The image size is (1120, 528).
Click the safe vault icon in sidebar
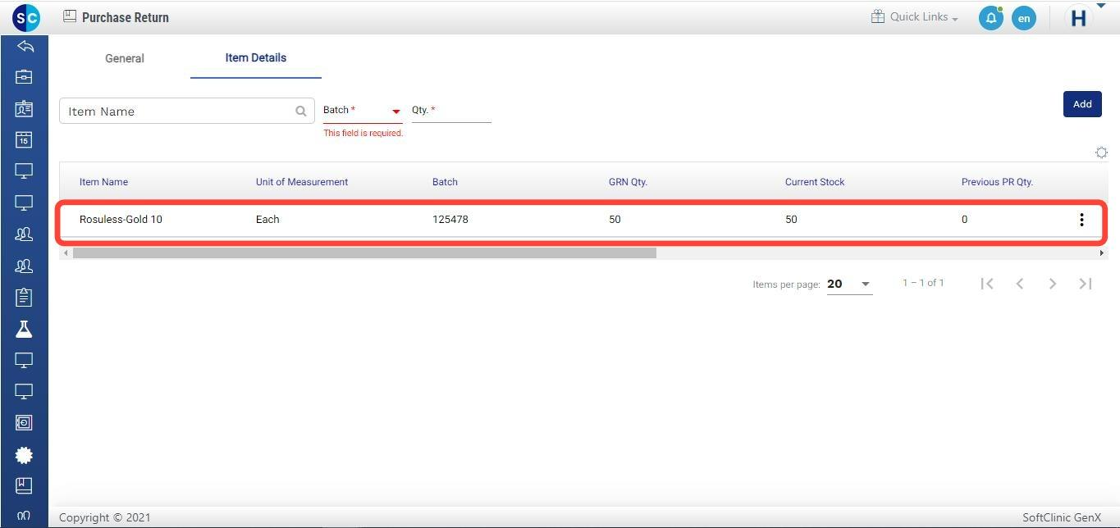[24, 423]
